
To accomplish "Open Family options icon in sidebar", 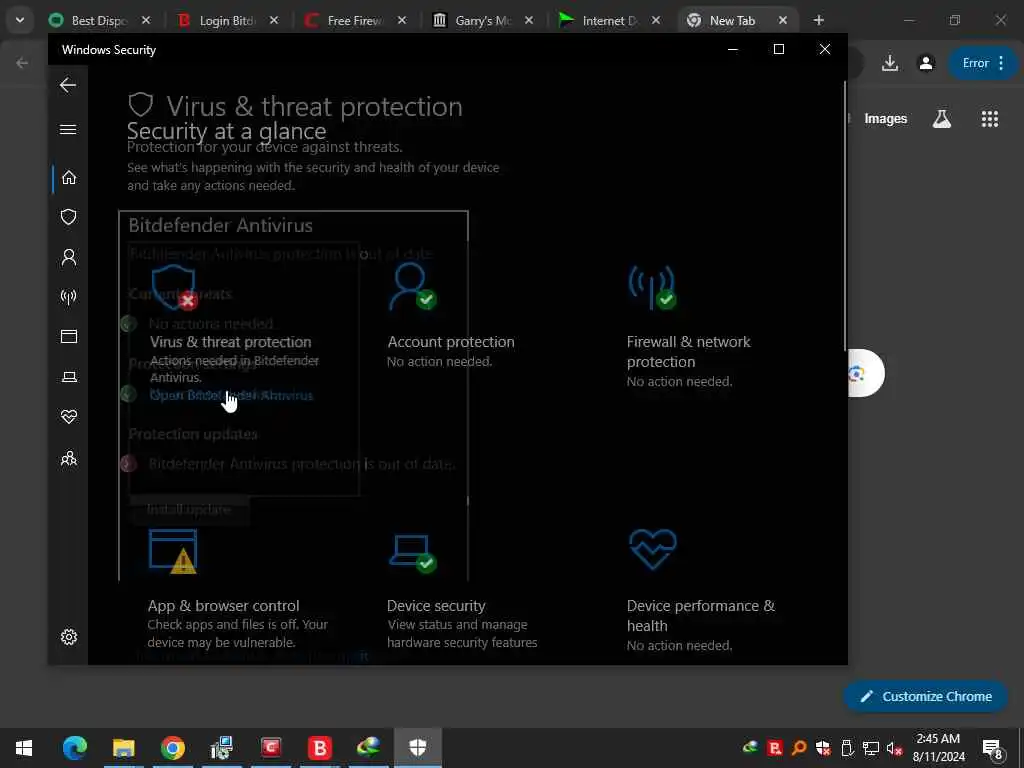I will click(x=69, y=458).
